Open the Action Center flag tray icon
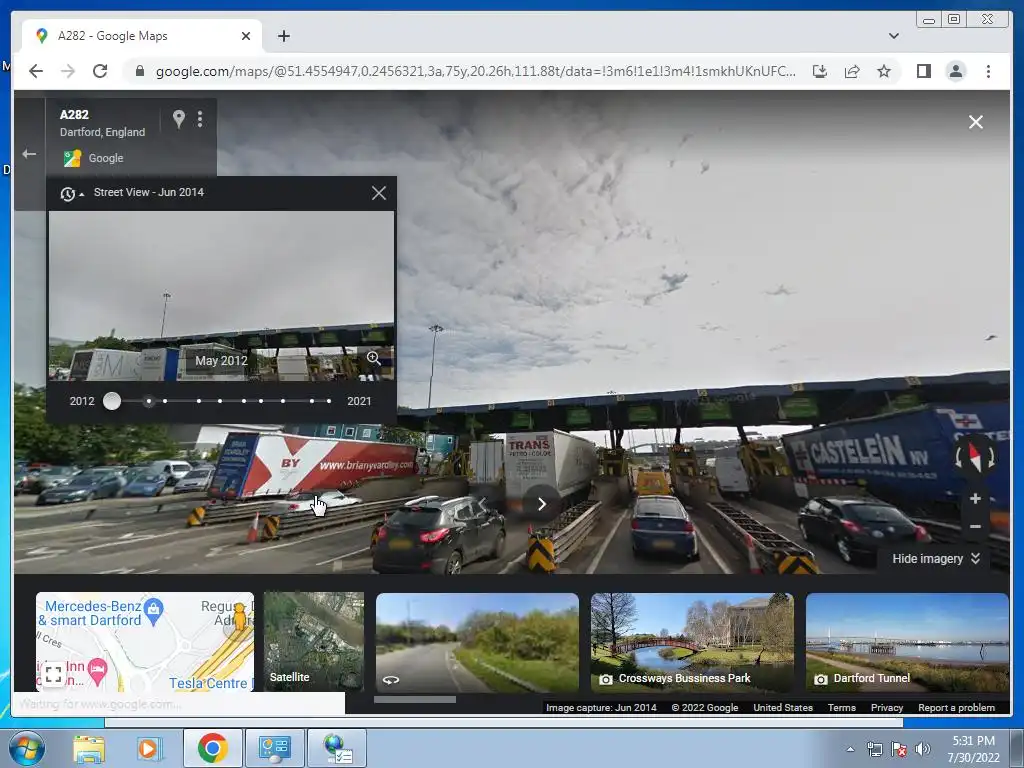Screen dimensions: 1024x768 tap(899, 750)
